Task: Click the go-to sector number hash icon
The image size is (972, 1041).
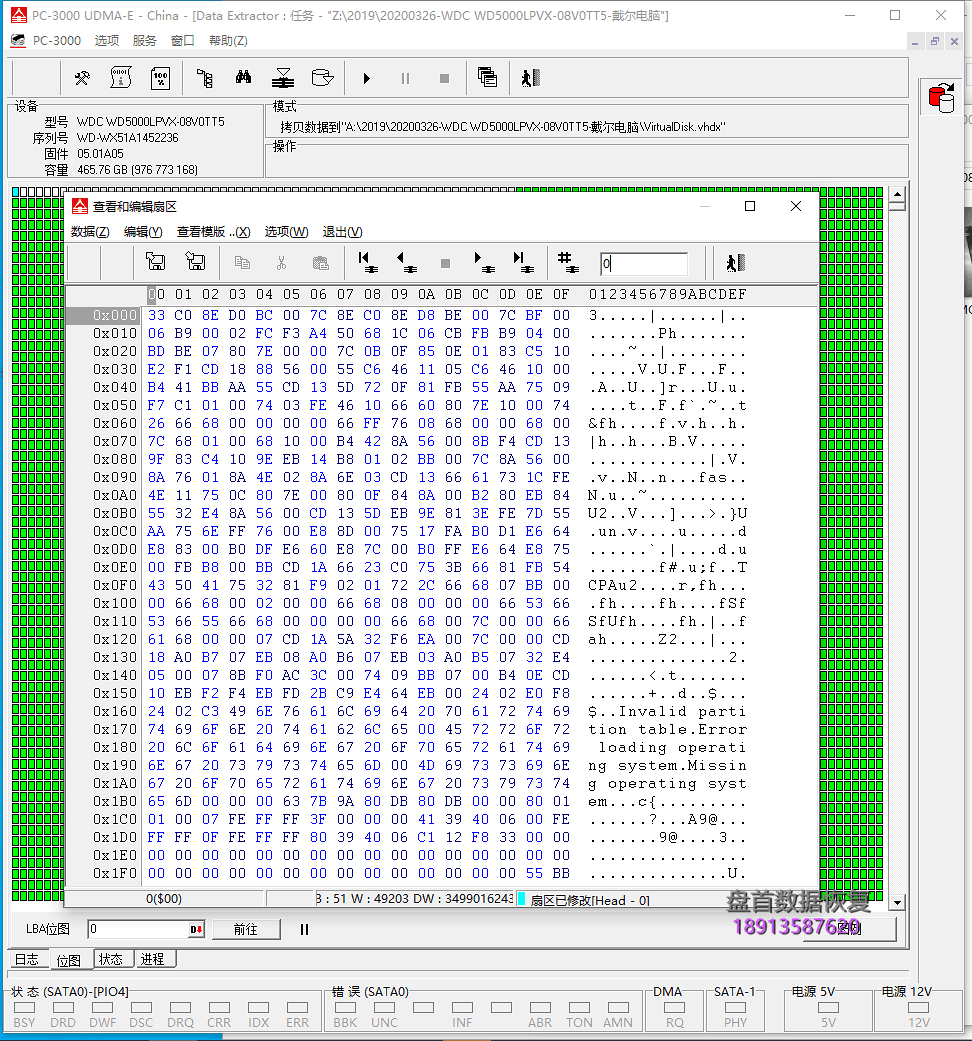Action: (568, 262)
